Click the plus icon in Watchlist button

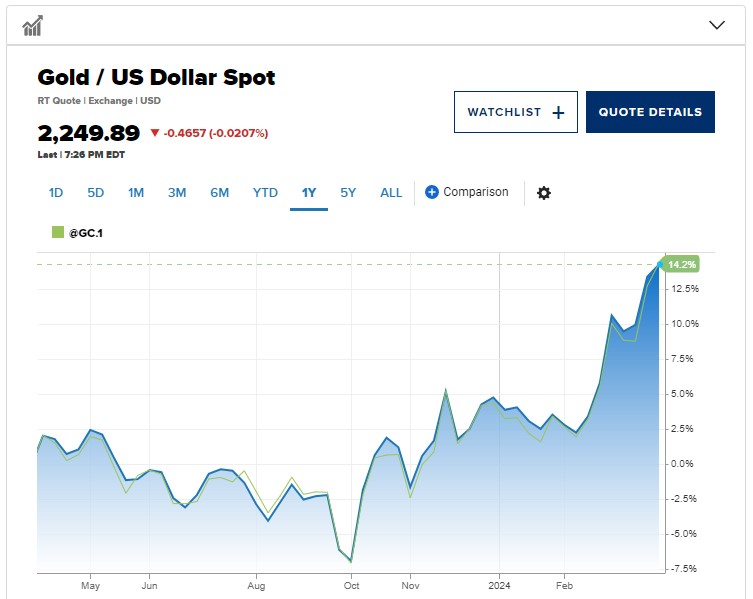(558, 112)
